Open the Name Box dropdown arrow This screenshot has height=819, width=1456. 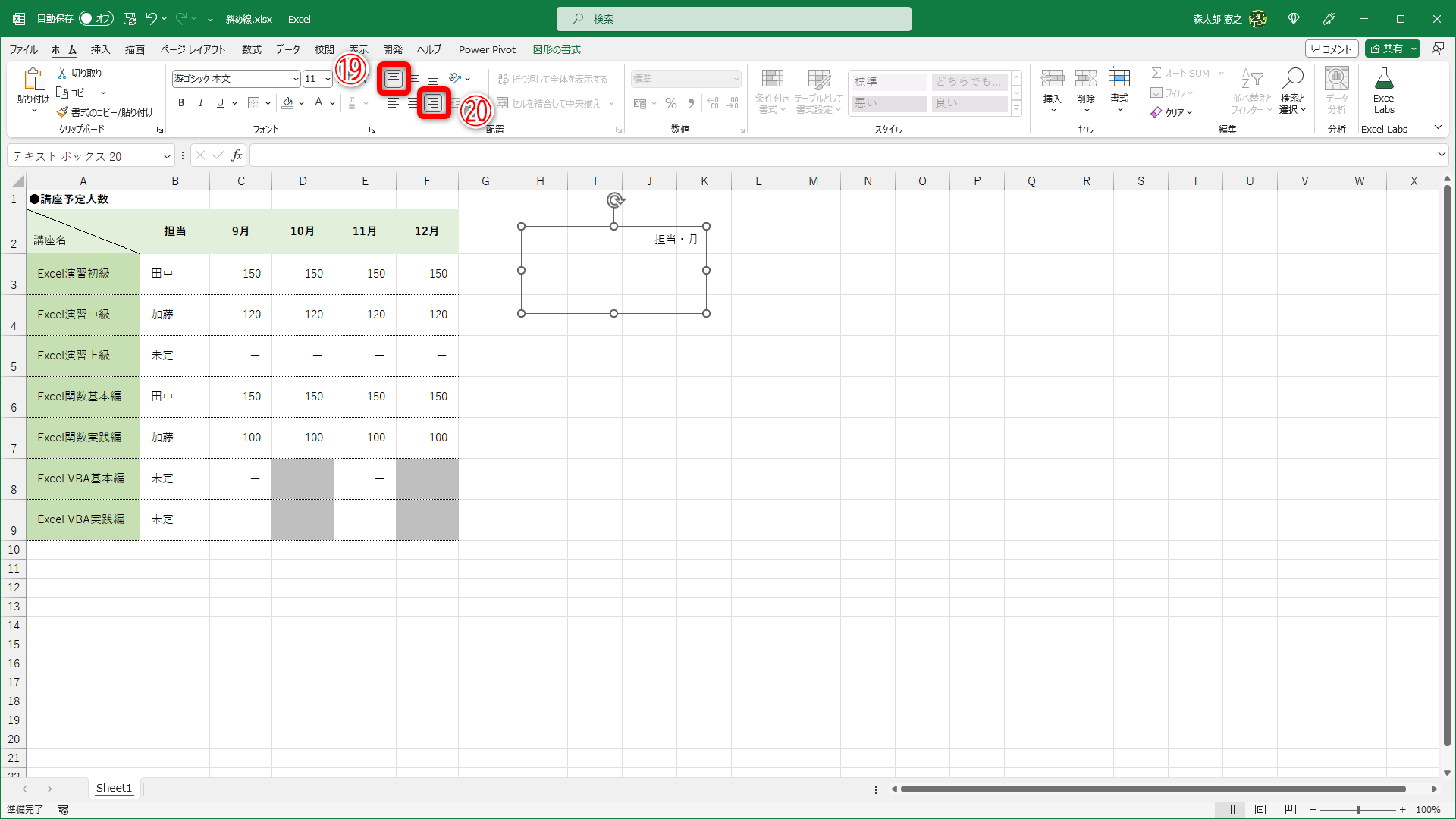[167, 156]
